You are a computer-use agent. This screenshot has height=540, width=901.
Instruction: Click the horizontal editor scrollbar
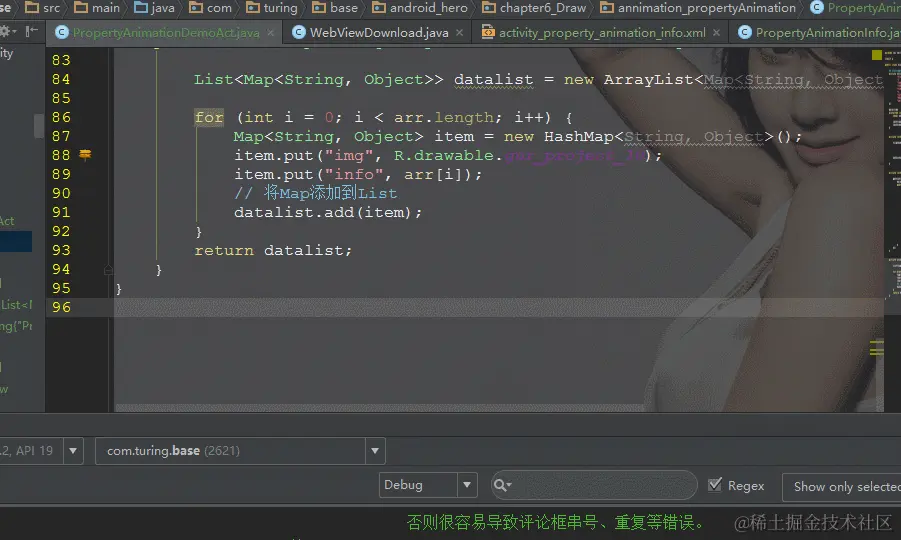(379, 408)
